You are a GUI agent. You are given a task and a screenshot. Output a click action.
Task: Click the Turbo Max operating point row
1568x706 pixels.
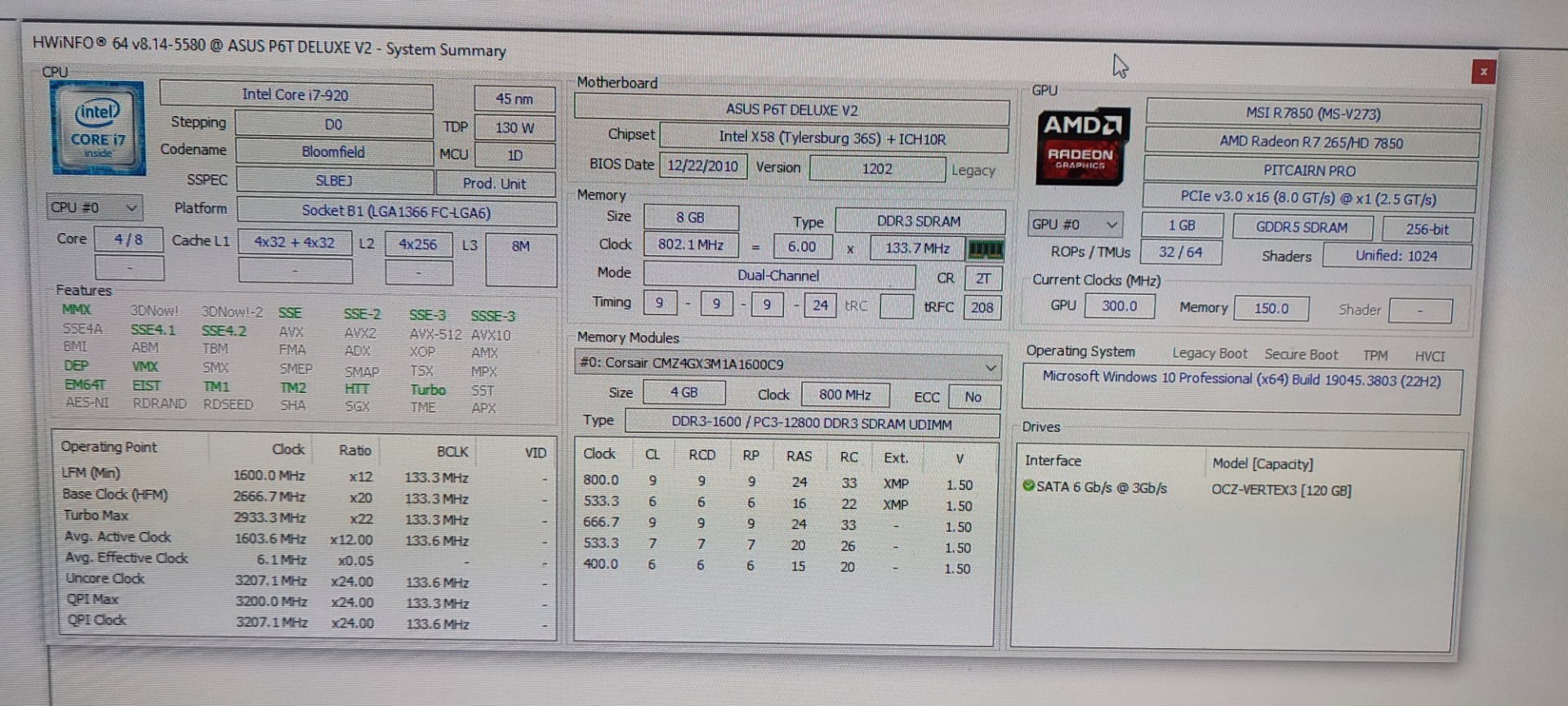[x=304, y=517]
